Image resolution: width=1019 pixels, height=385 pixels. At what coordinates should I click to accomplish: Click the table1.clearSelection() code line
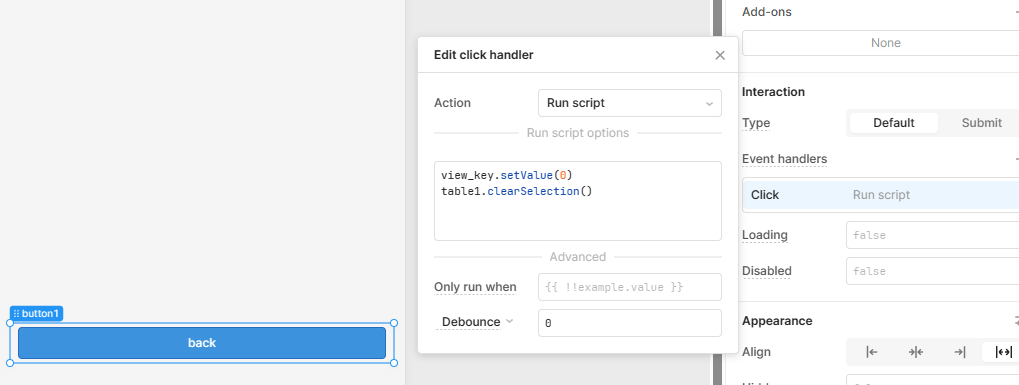coord(517,191)
